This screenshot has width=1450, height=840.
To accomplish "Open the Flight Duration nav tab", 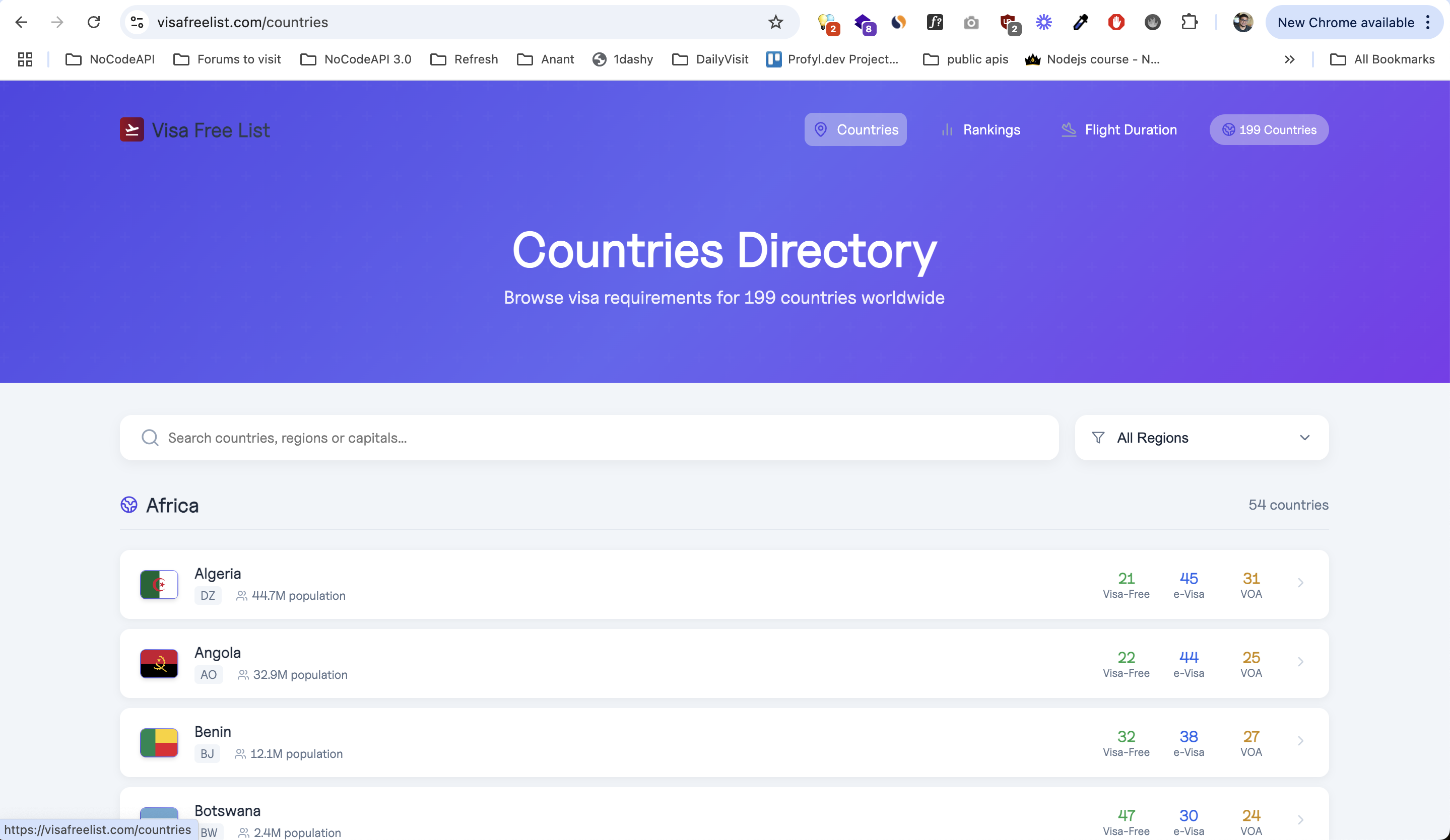I will [x=1118, y=130].
